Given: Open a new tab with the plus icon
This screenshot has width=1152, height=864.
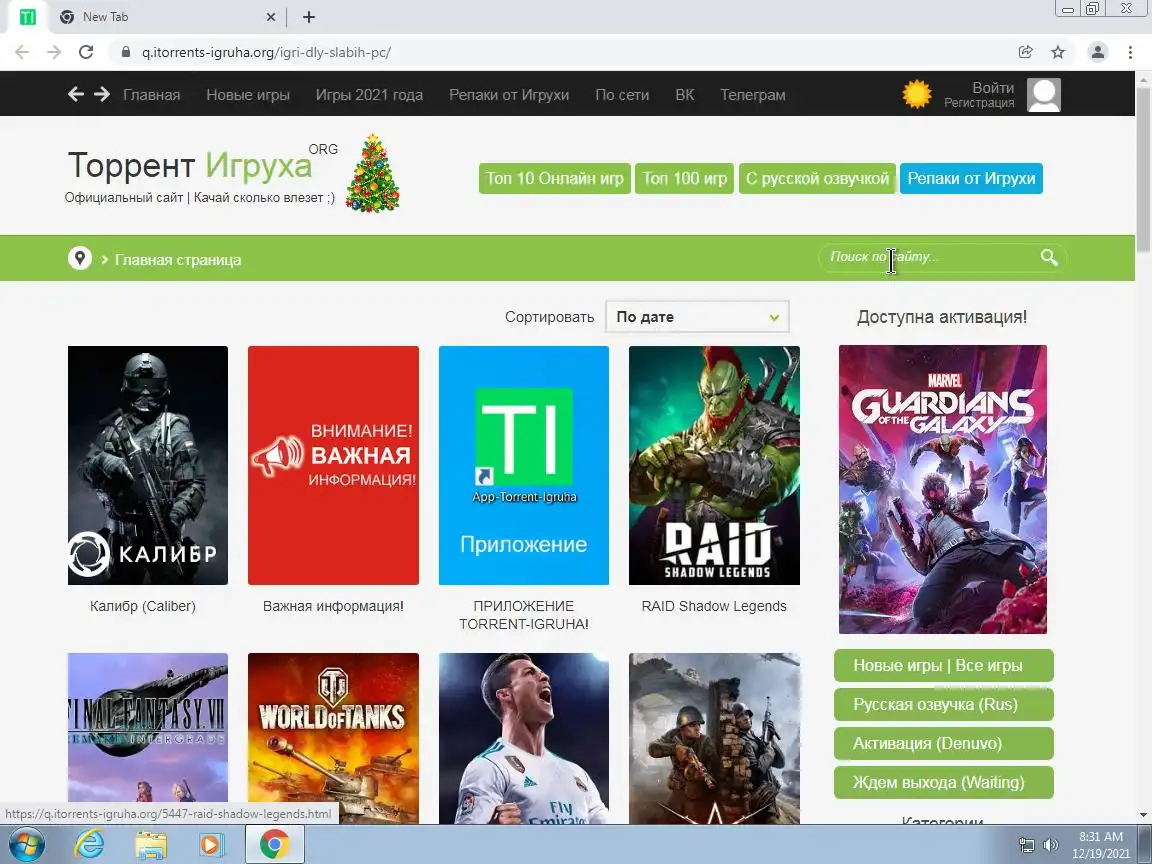Looking at the screenshot, I should (309, 17).
